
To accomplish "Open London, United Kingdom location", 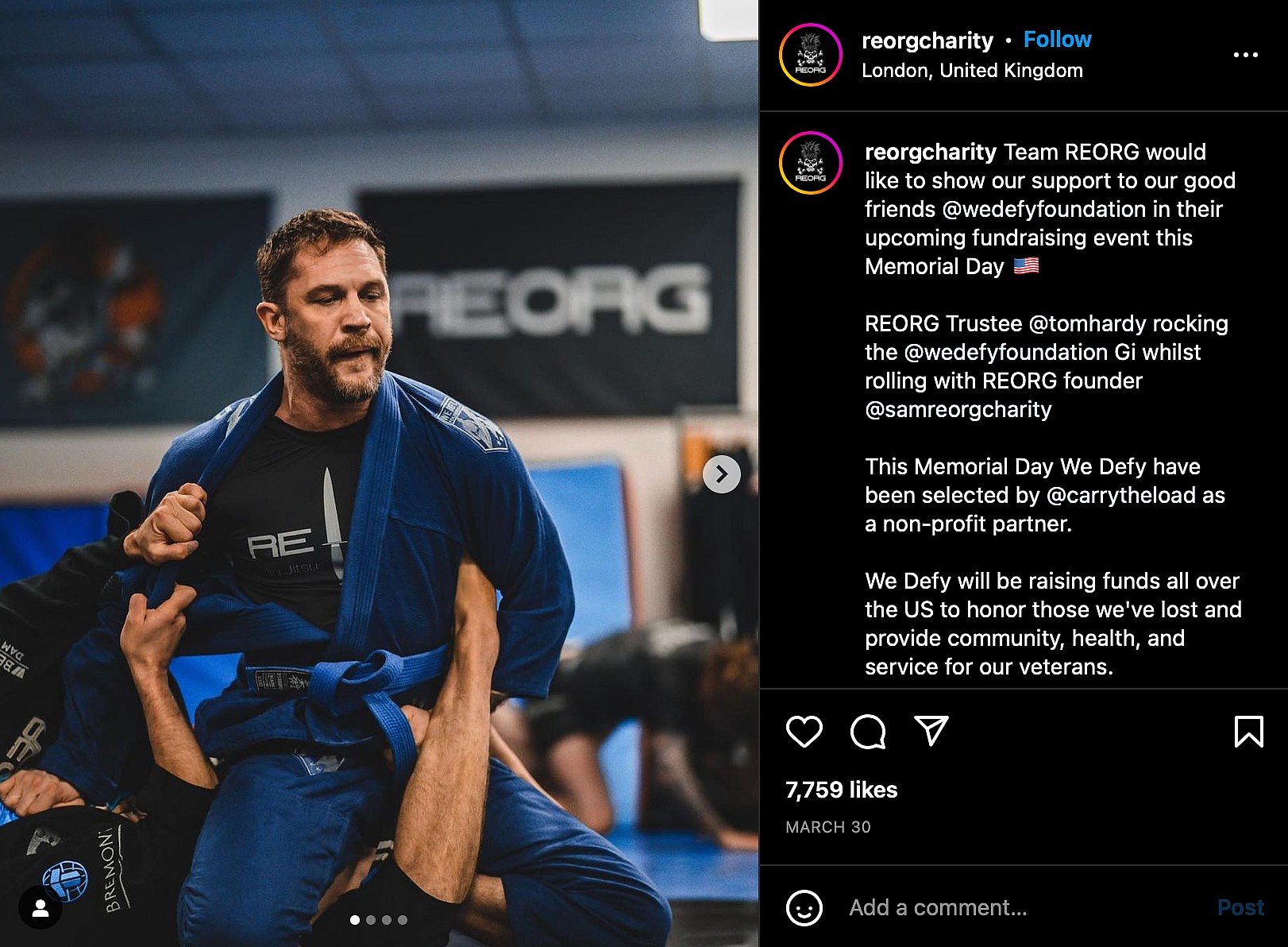I will click(972, 71).
